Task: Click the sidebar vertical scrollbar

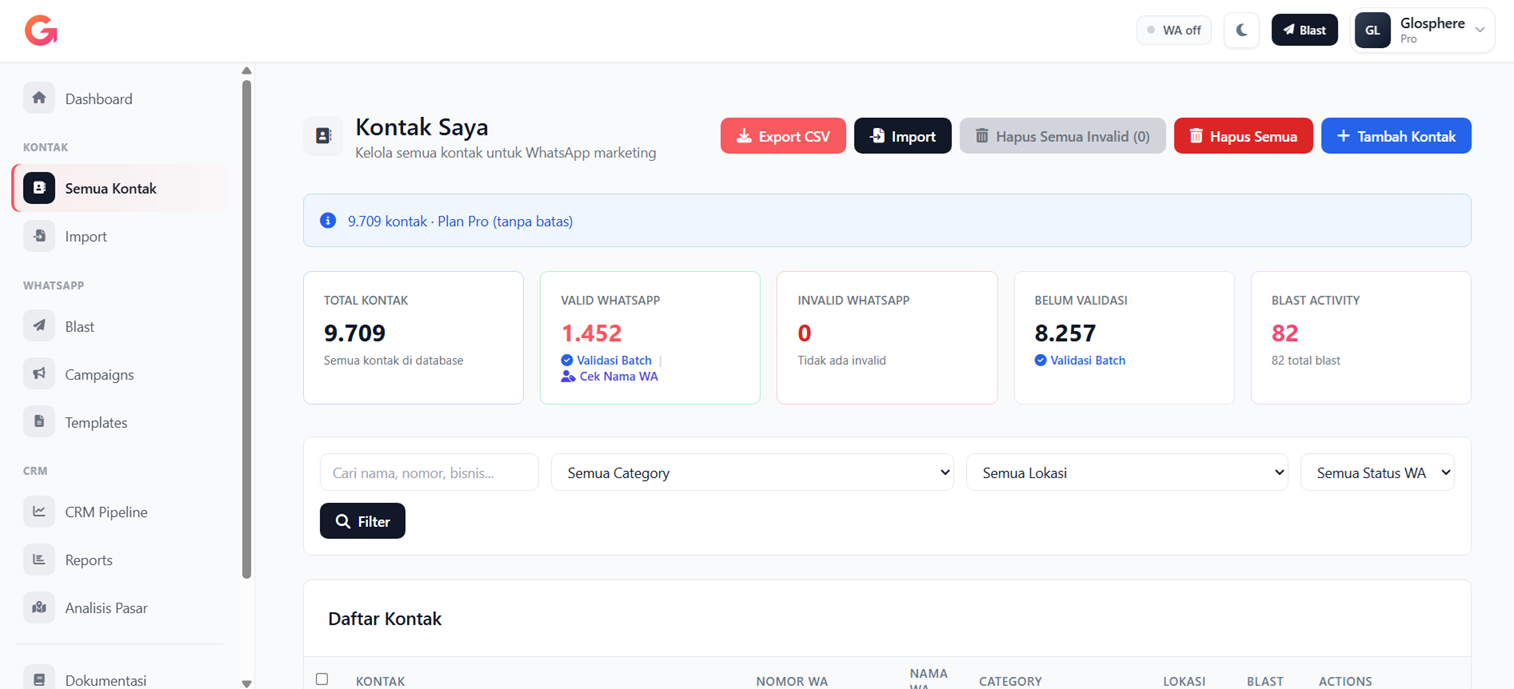Action: tap(246, 328)
